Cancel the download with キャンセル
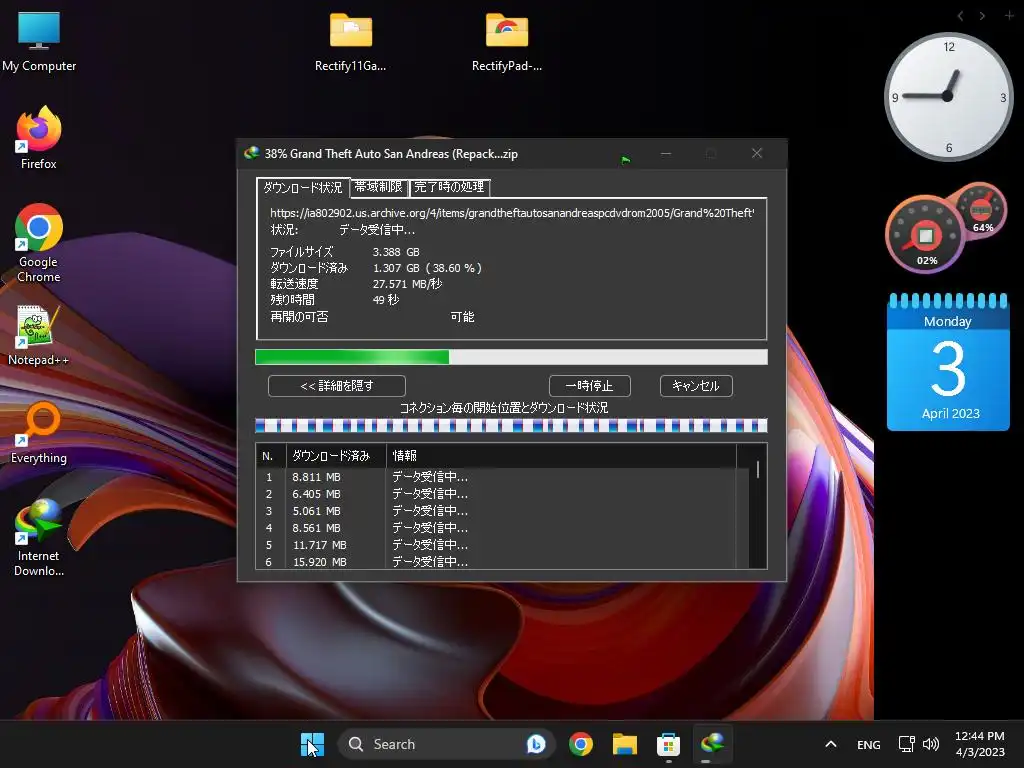The width and height of the screenshot is (1024, 768). tap(696, 386)
